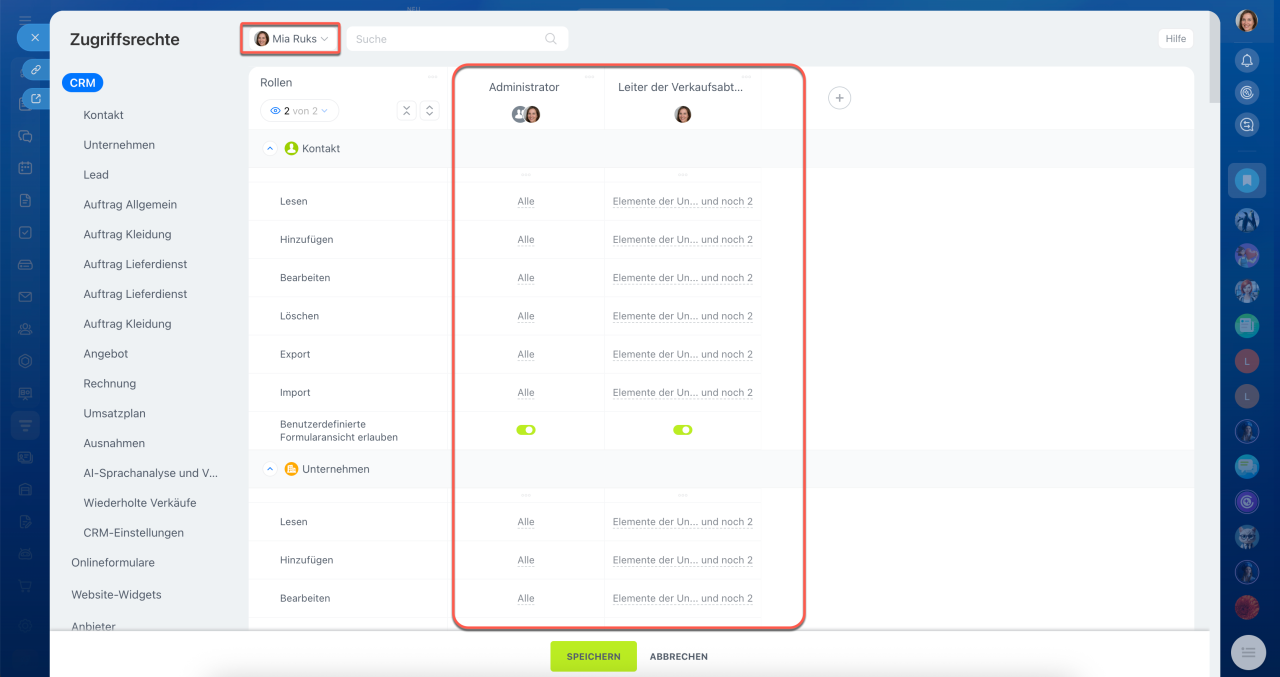Viewport: 1280px width, 677px height.
Task: Expand all sections with the outward arrows button
Action: tap(429, 111)
